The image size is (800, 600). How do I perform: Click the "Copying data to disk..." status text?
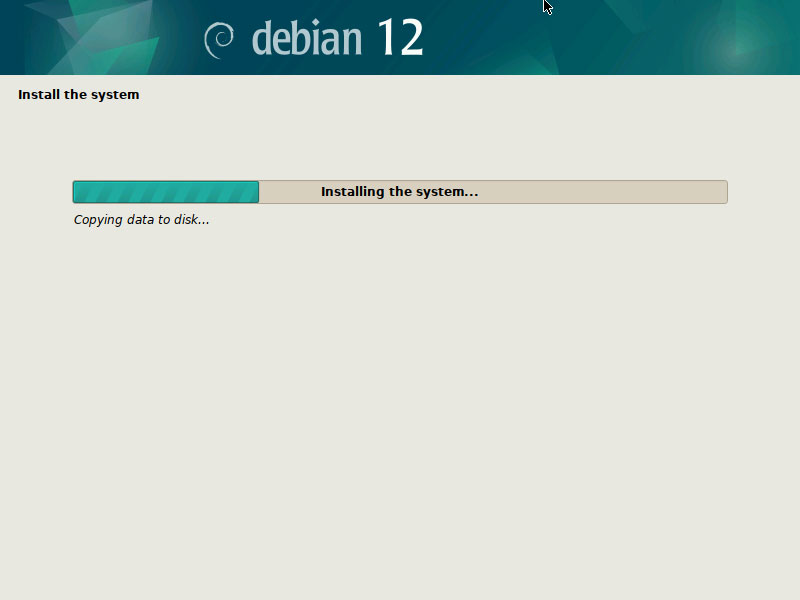click(x=141, y=220)
